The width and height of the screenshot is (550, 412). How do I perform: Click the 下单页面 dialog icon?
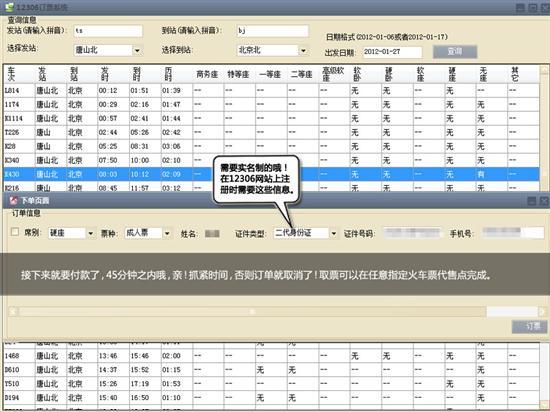tap(13, 200)
